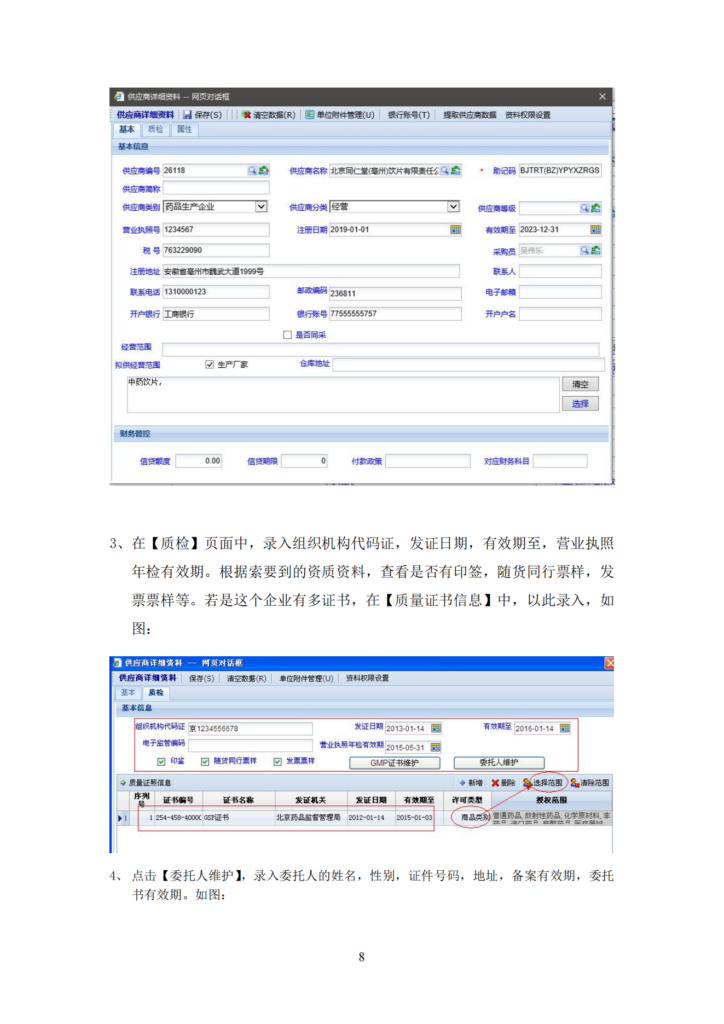Open 资料权限设置 in the 质检 dialog
The height and width of the screenshot is (1024, 724).
click(x=368, y=679)
